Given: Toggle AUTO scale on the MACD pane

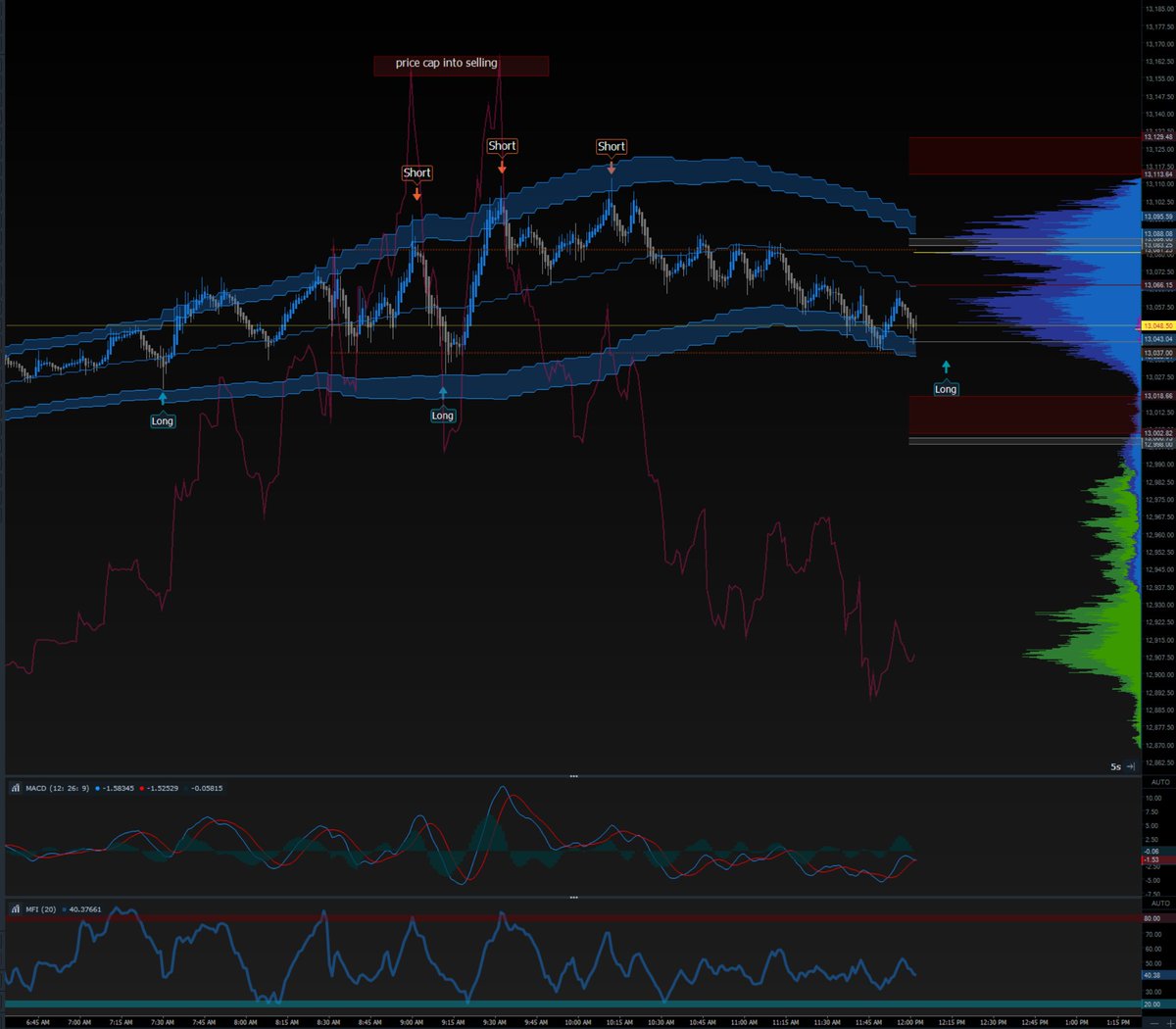Looking at the screenshot, I should click(1160, 782).
